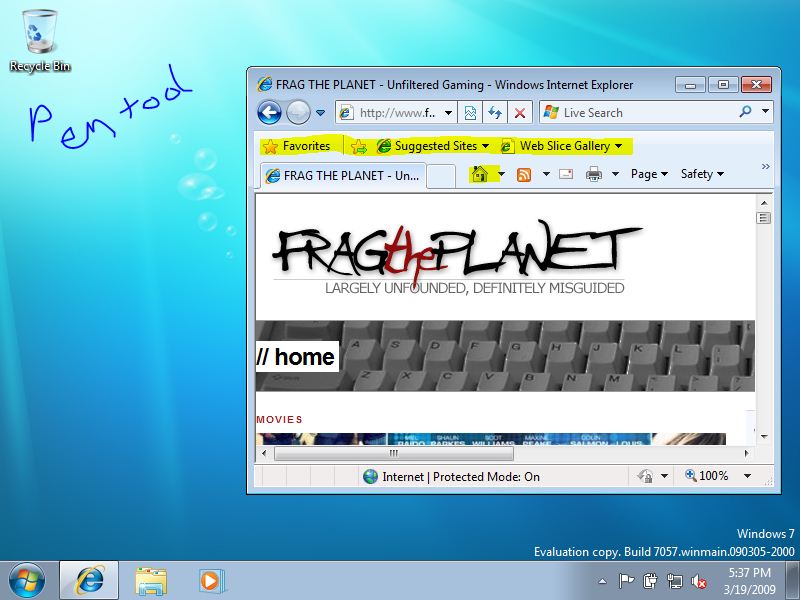Click the // home banner heading
Screen dimensions: 800x600
click(297, 357)
